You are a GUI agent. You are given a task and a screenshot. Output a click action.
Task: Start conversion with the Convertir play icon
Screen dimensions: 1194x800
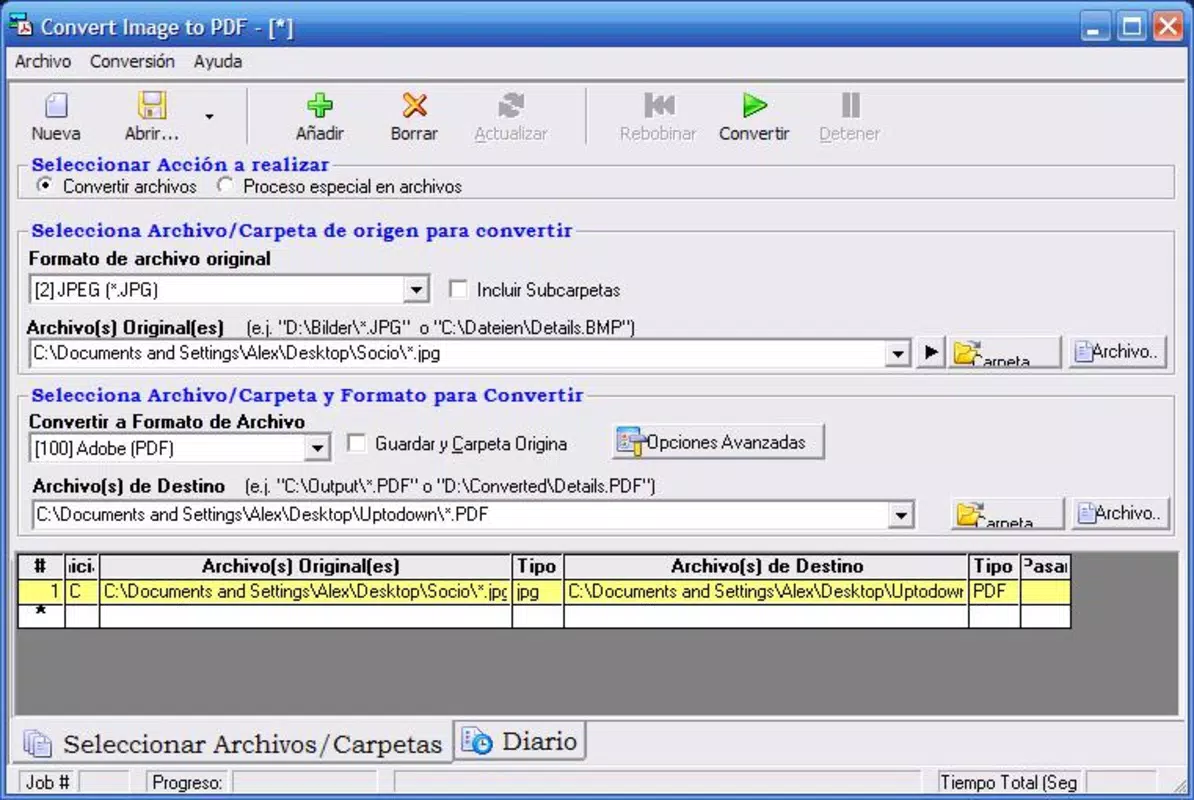tap(754, 106)
